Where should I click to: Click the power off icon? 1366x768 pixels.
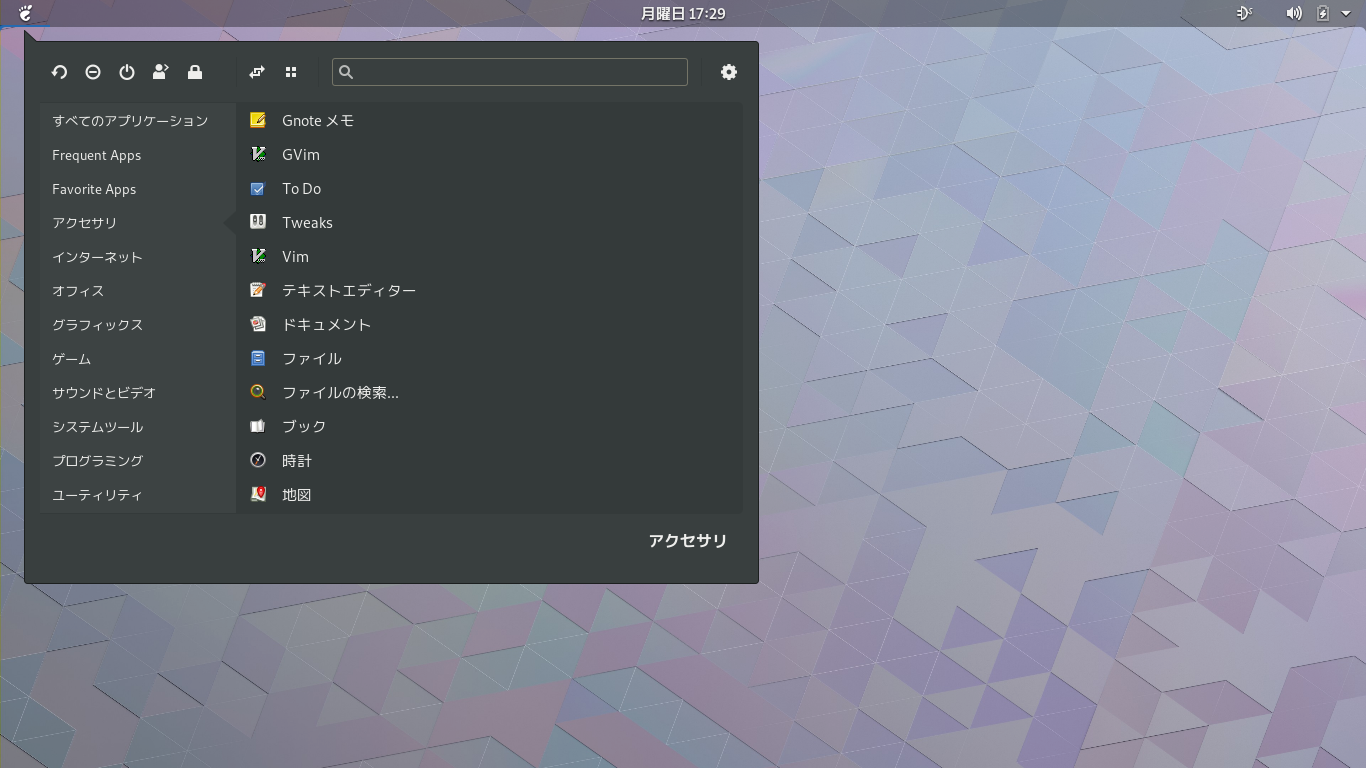pyautogui.click(x=127, y=72)
